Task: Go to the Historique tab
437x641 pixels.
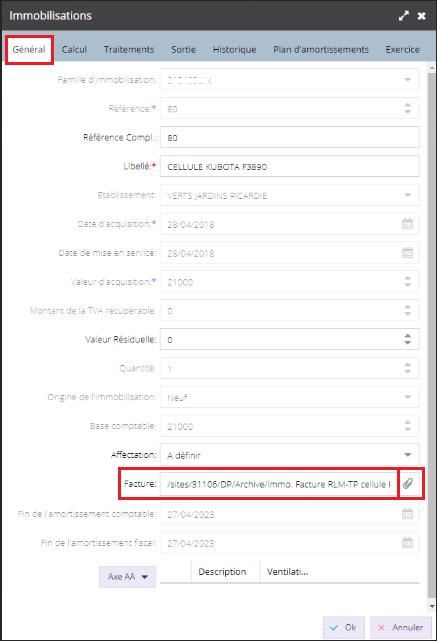Action: point(235,49)
